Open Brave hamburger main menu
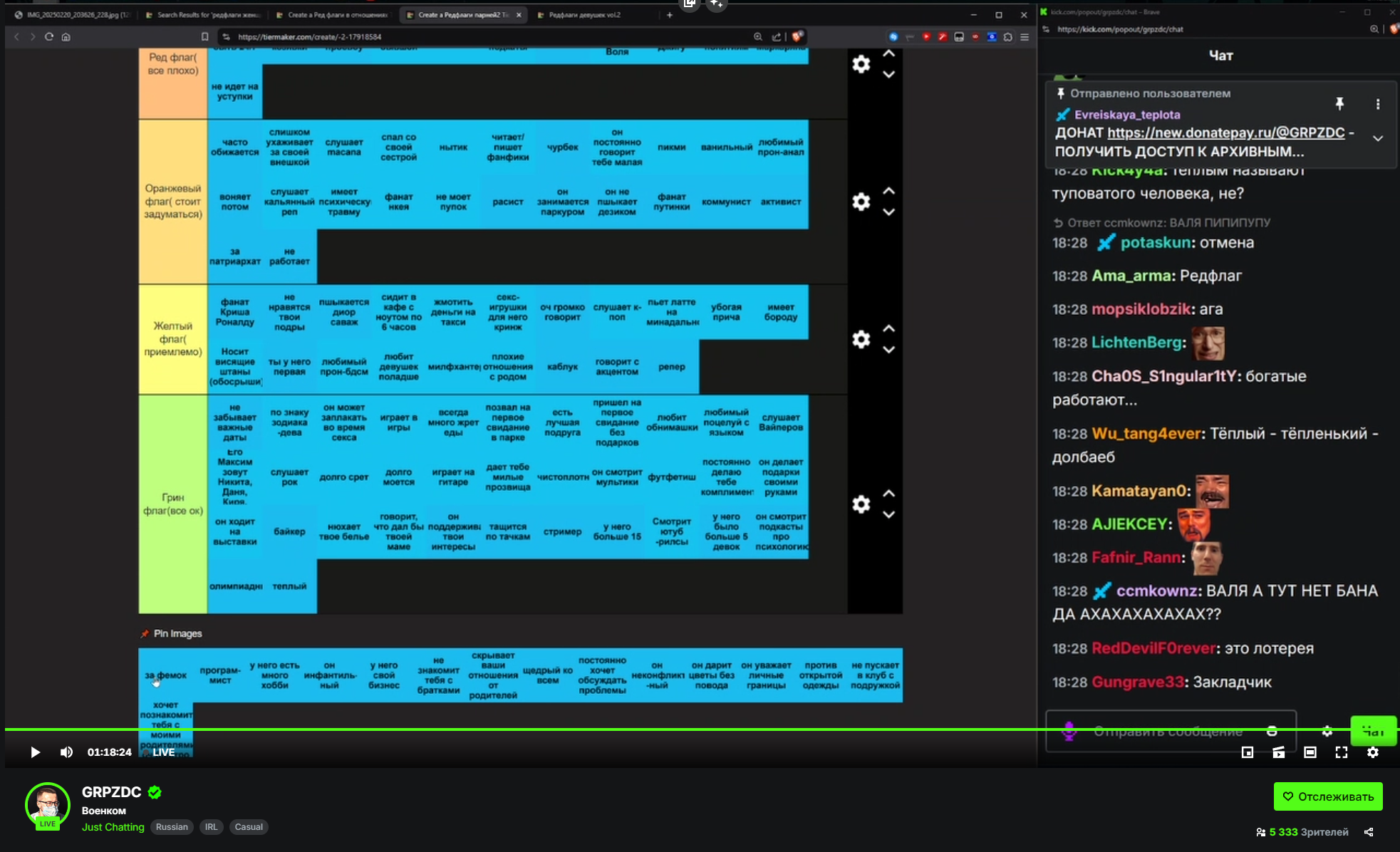 (1025, 37)
